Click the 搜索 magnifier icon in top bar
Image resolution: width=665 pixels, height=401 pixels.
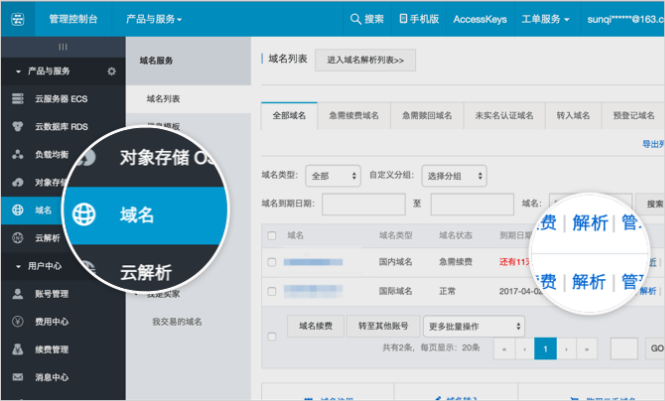[355, 19]
